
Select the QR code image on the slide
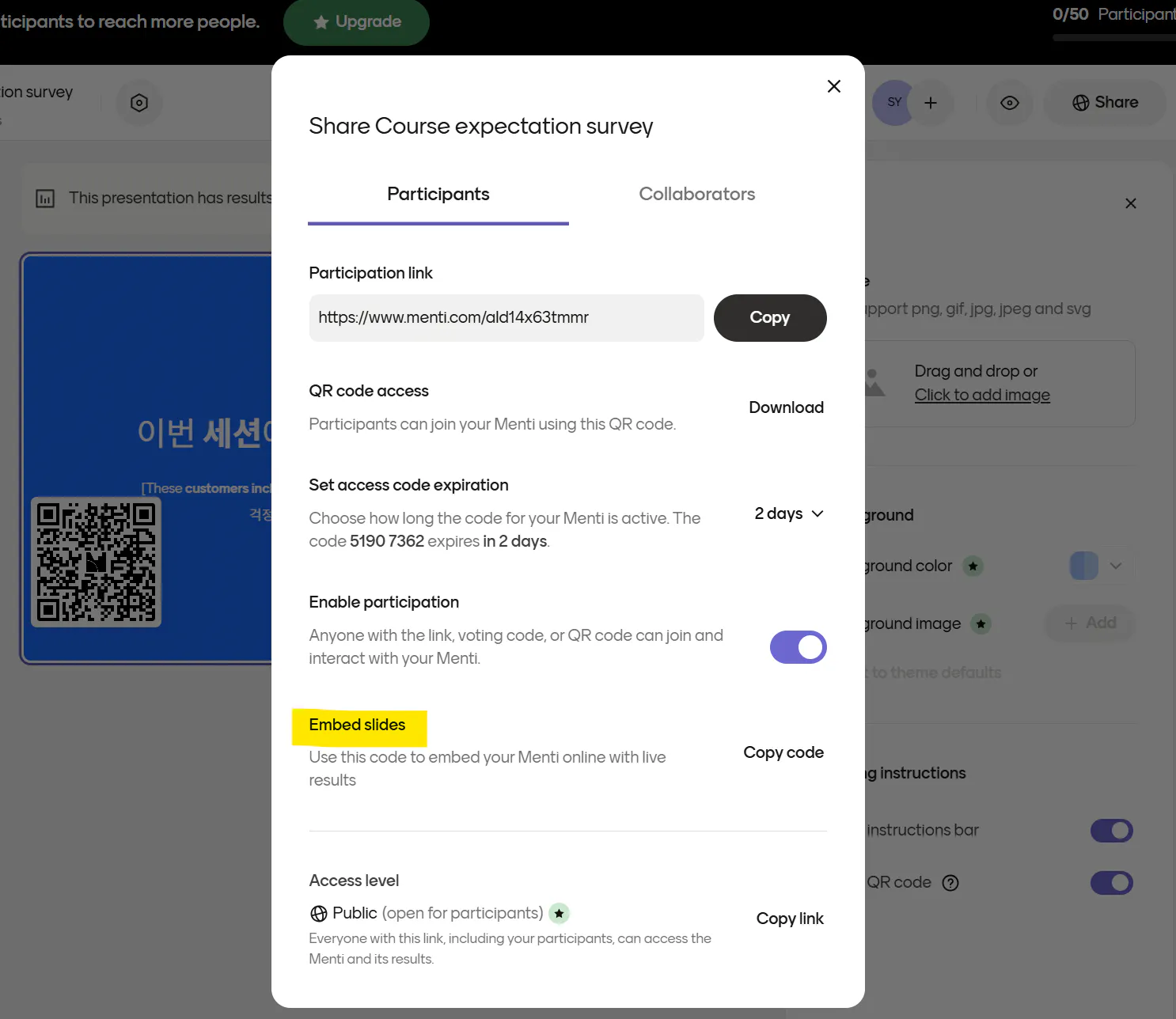[95, 563]
